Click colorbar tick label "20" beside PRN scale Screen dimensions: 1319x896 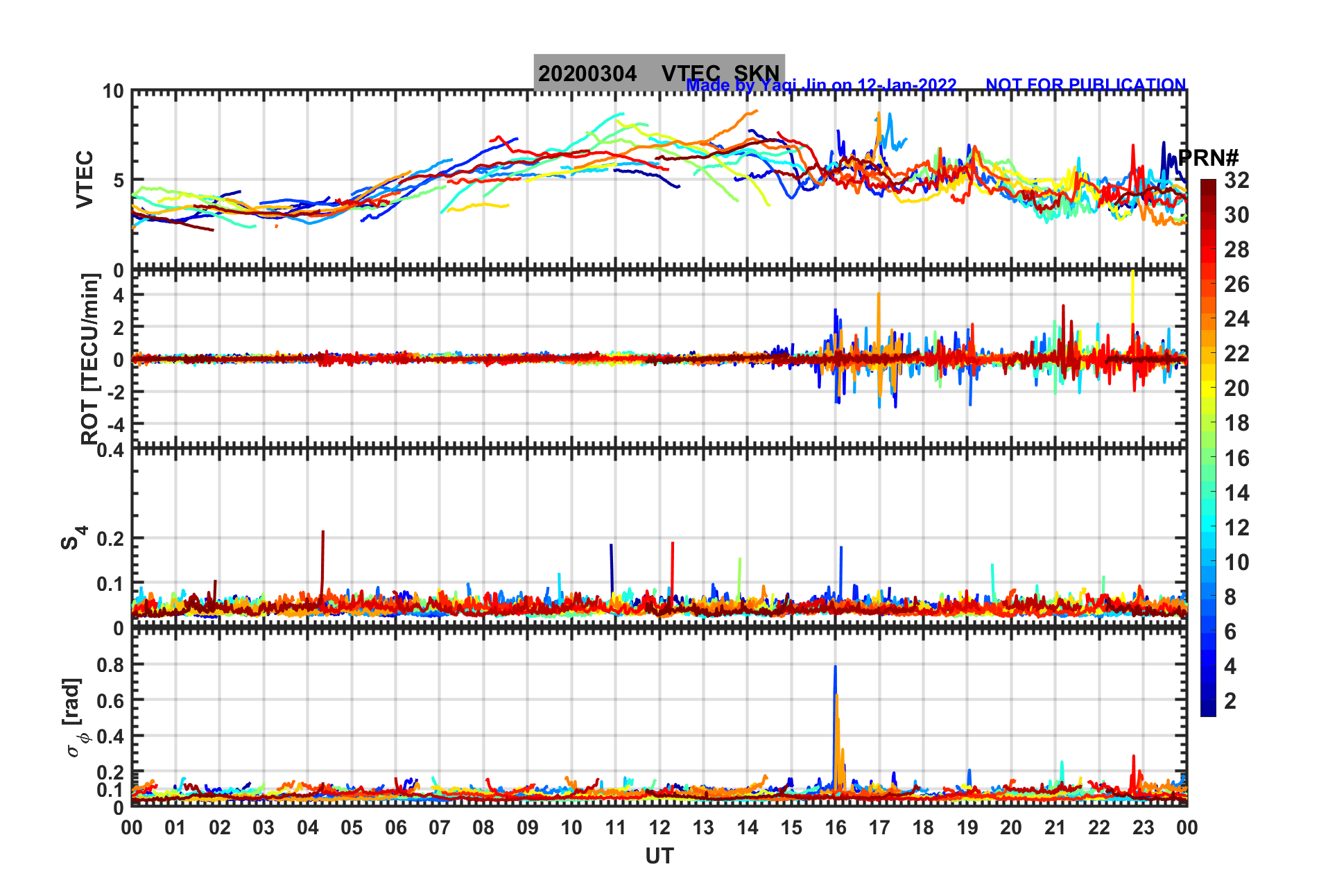click(x=1236, y=388)
